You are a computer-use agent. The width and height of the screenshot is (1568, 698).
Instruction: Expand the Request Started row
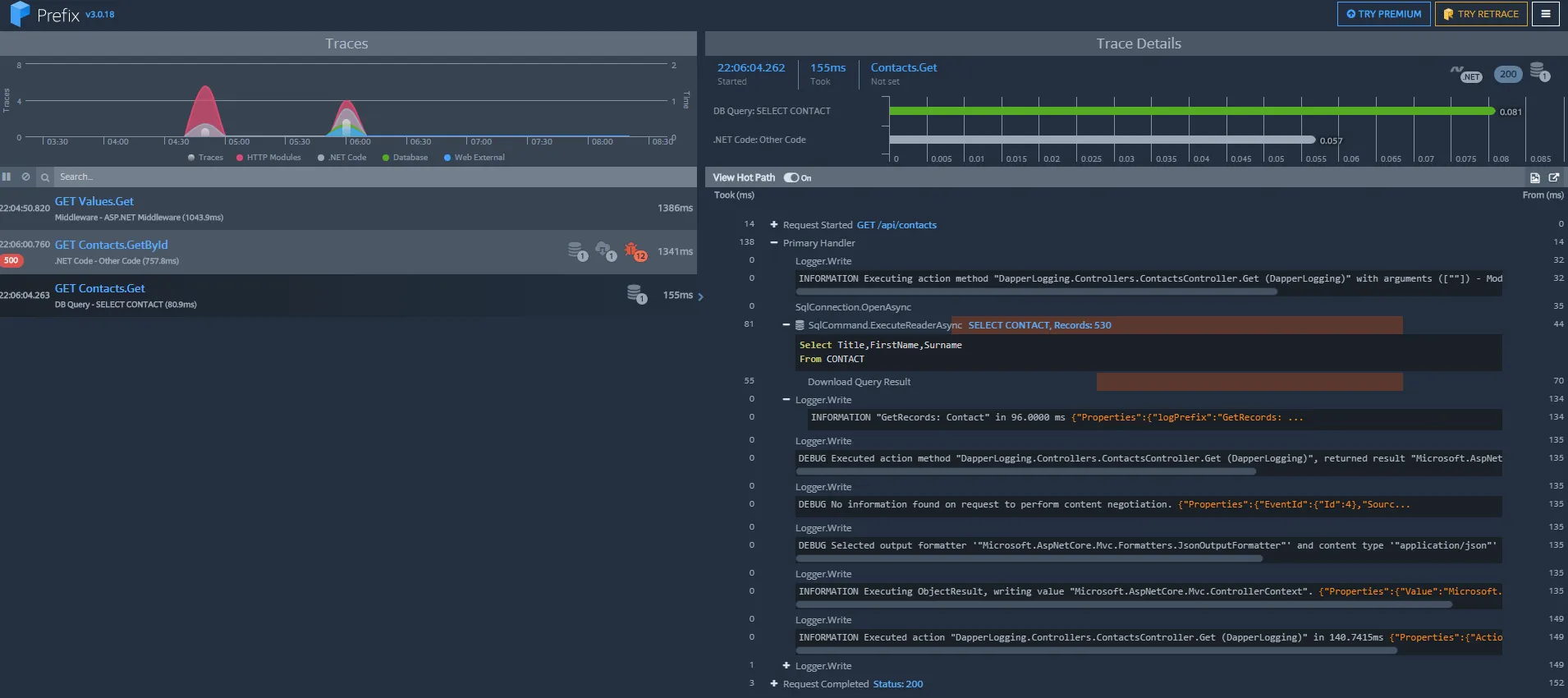point(773,225)
